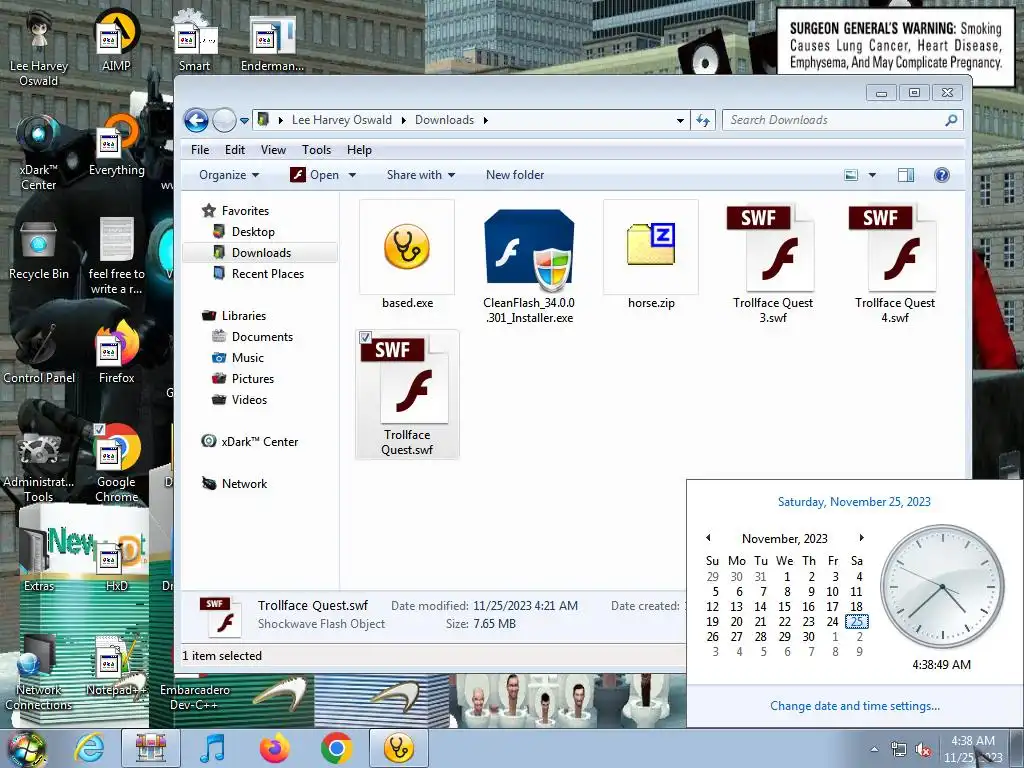
Task: Open Music library in navigation pane
Action: click(x=248, y=358)
